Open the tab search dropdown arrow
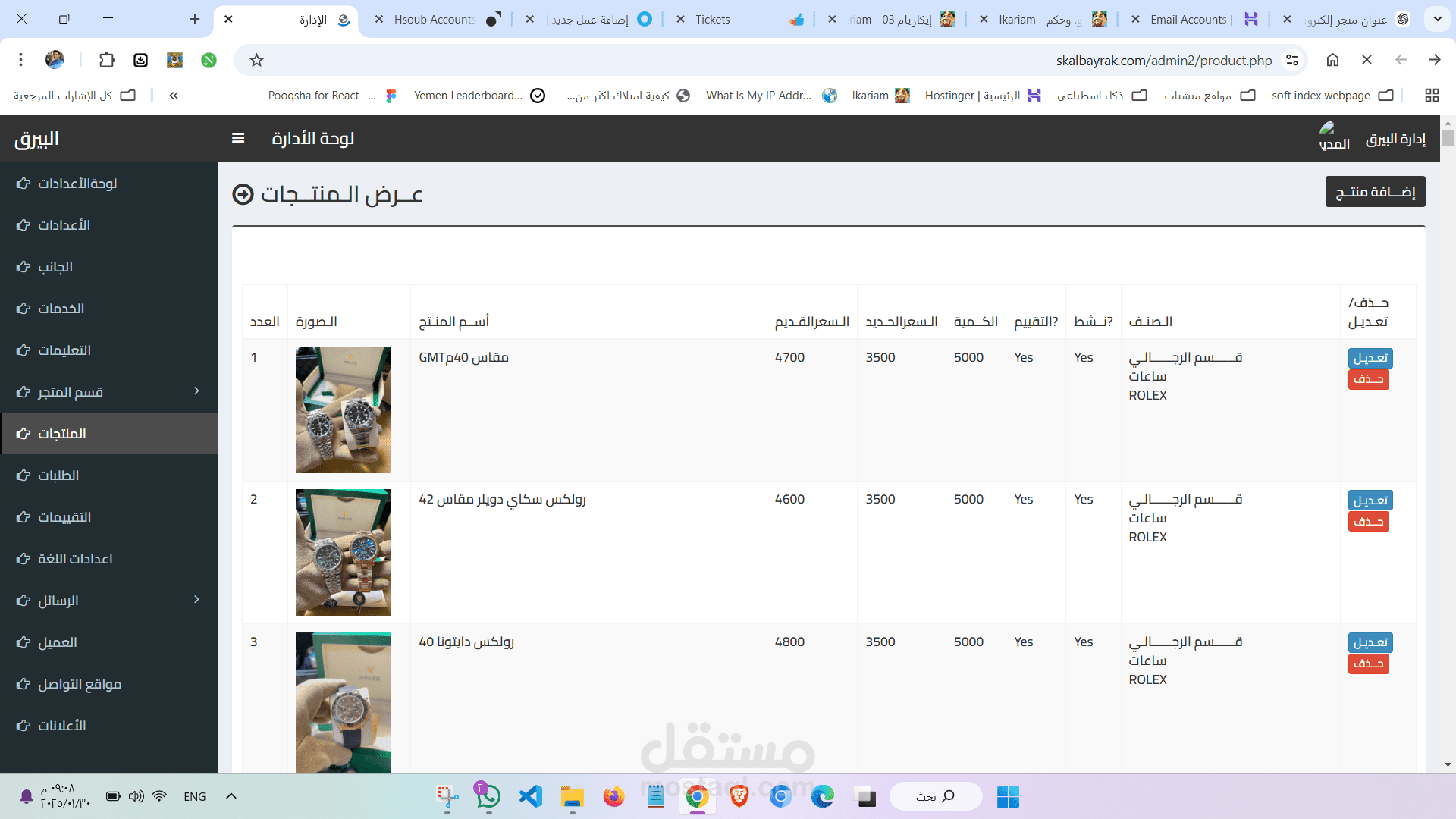Image resolution: width=1456 pixels, height=819 pixels. click(x=1437, y=19)
